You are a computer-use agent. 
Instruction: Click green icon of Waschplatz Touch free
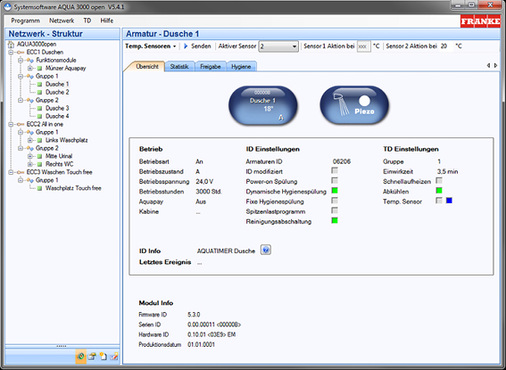click(40, 188)
